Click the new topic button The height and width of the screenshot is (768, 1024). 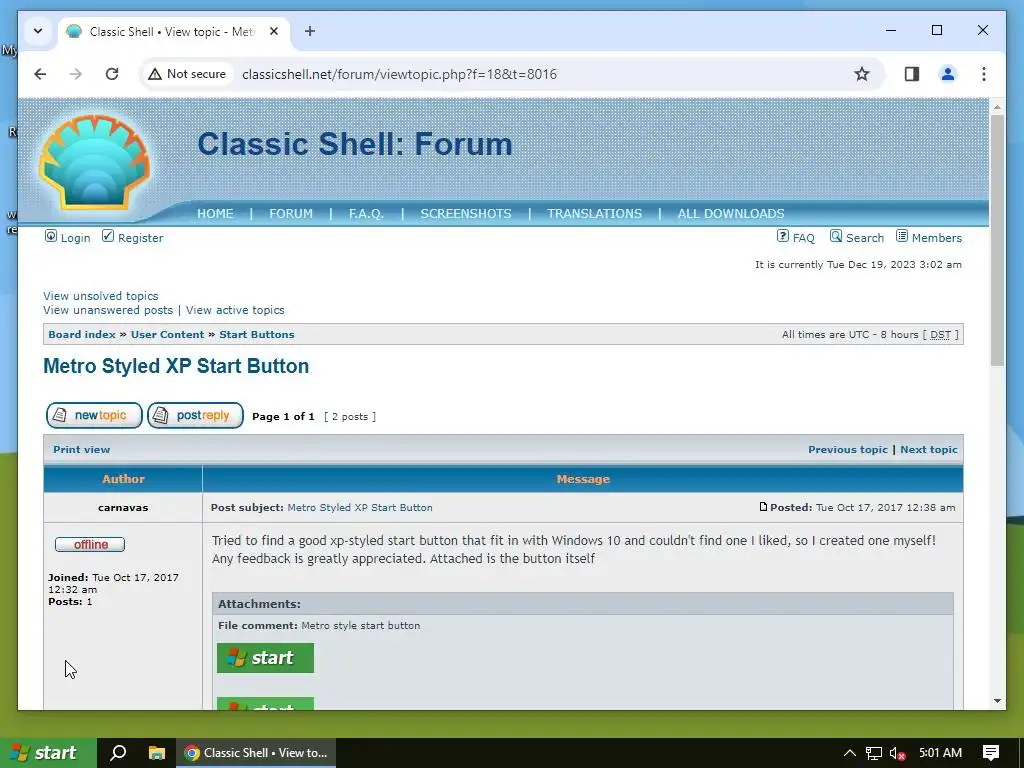pos(94,415)
